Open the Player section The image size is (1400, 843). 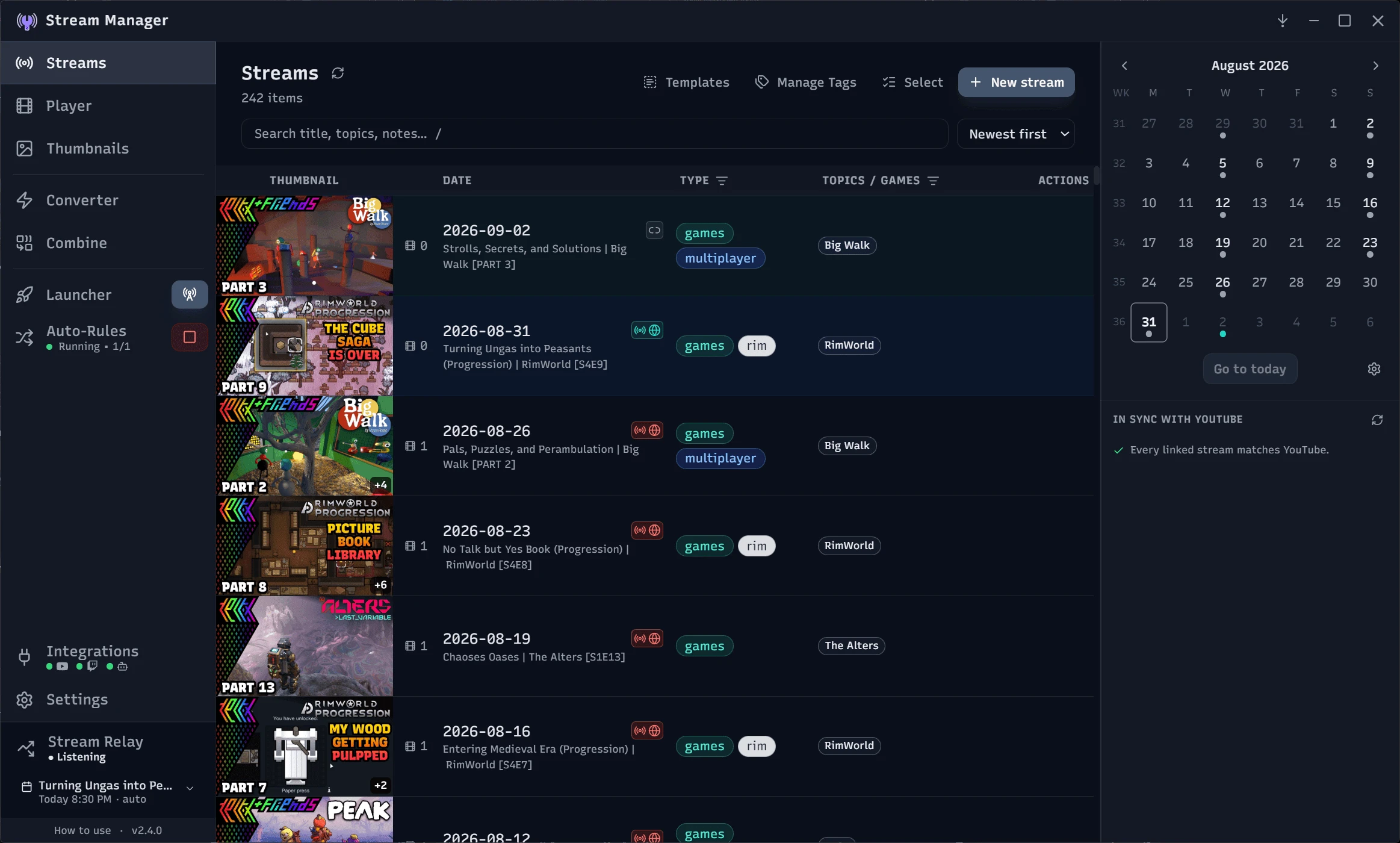(x=108, y=105)
